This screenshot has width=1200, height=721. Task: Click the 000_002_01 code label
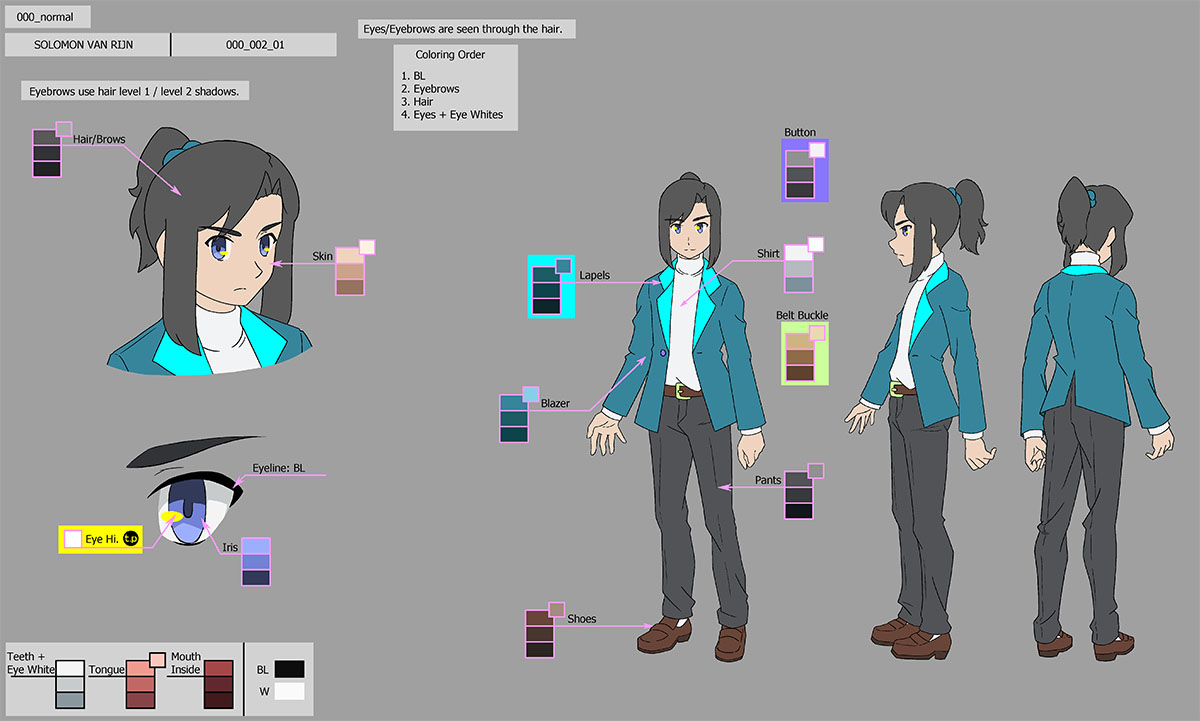(x=254, y=45)
